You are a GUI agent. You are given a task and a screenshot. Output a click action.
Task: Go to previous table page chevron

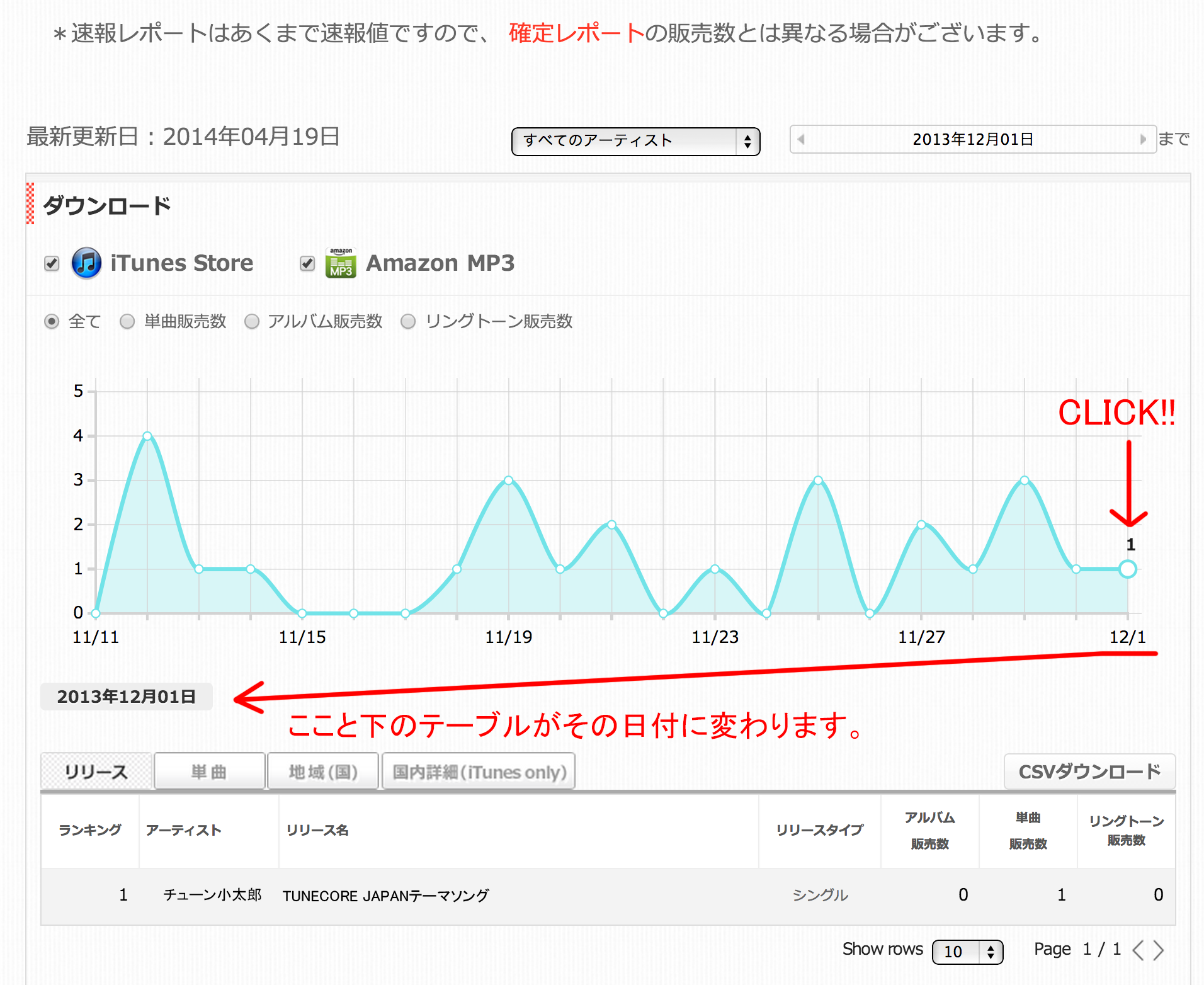coord(1137,950)
